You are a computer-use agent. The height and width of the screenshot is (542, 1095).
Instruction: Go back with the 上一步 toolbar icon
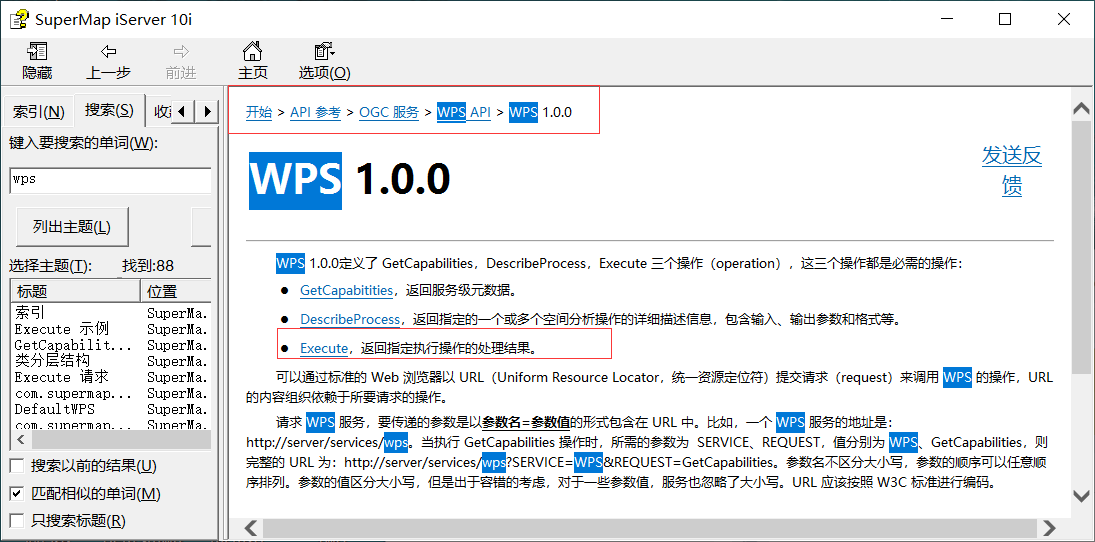tap(108, 60)
